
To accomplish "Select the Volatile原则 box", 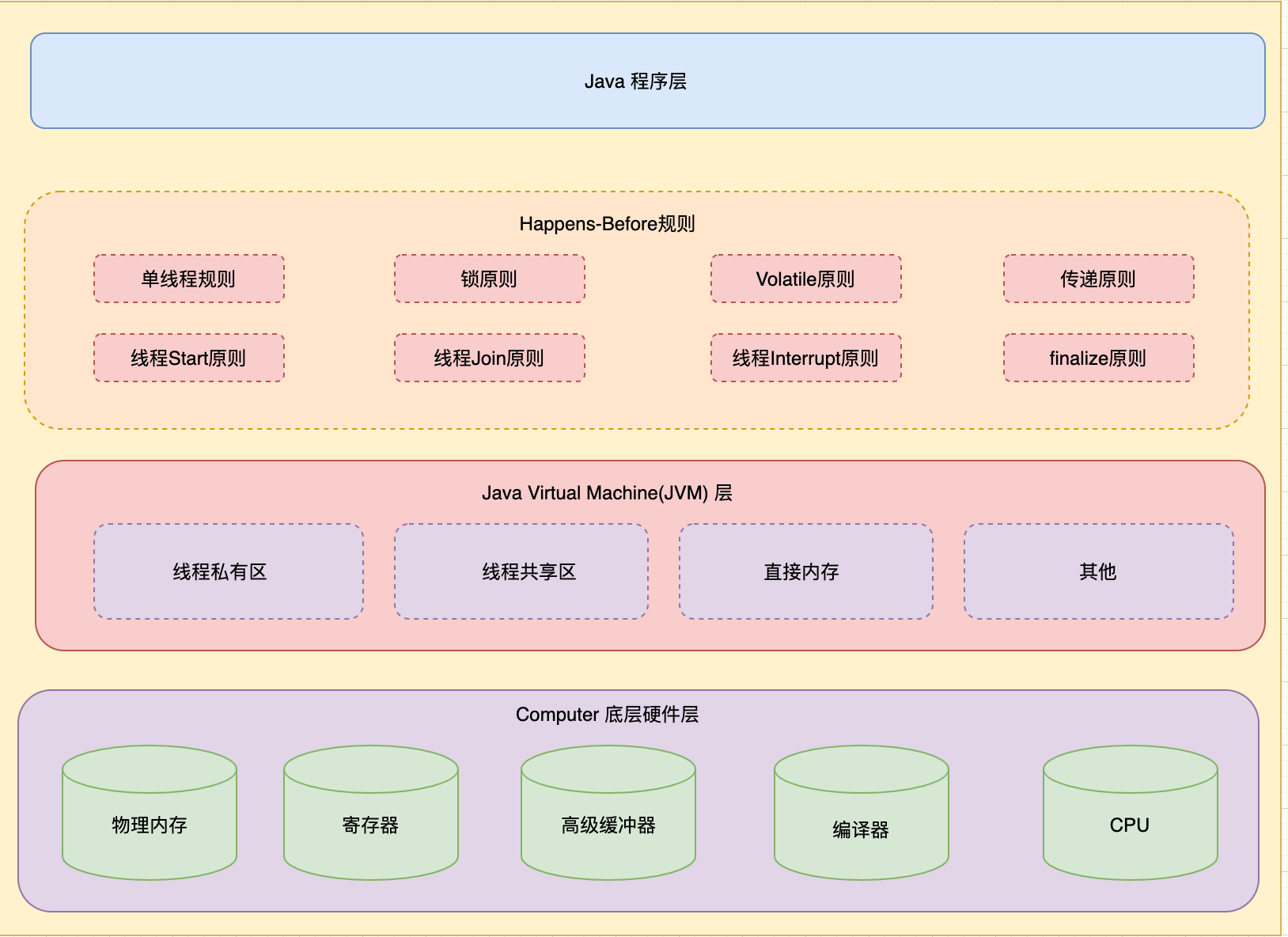I will pyautogui.click(x=806, y=279).
